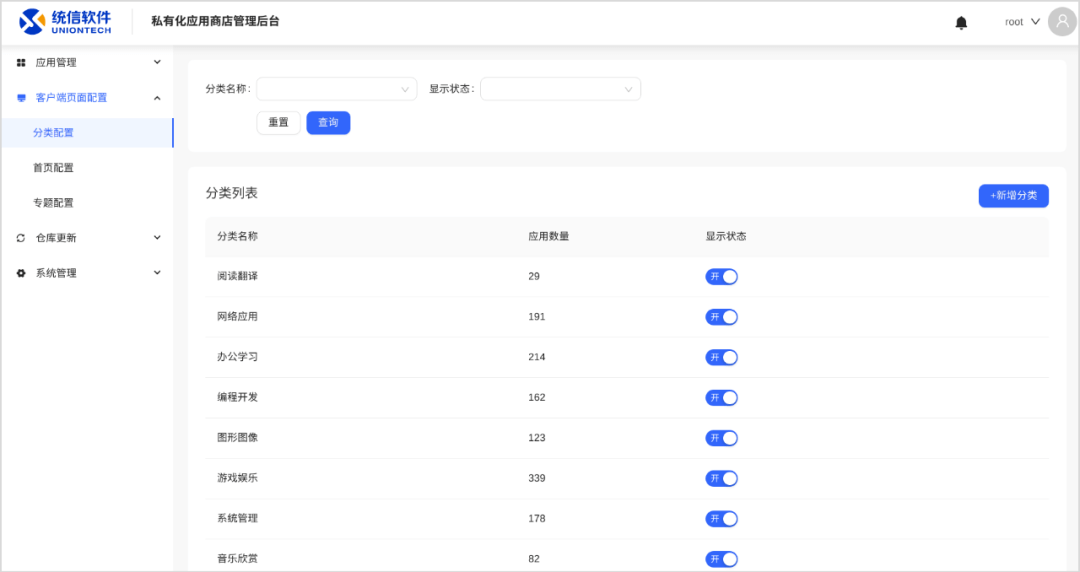The height and width of the screenshot is (572, 1080).
Task: Toggle display status for 阅读翻译
Action: coord(721,277)
